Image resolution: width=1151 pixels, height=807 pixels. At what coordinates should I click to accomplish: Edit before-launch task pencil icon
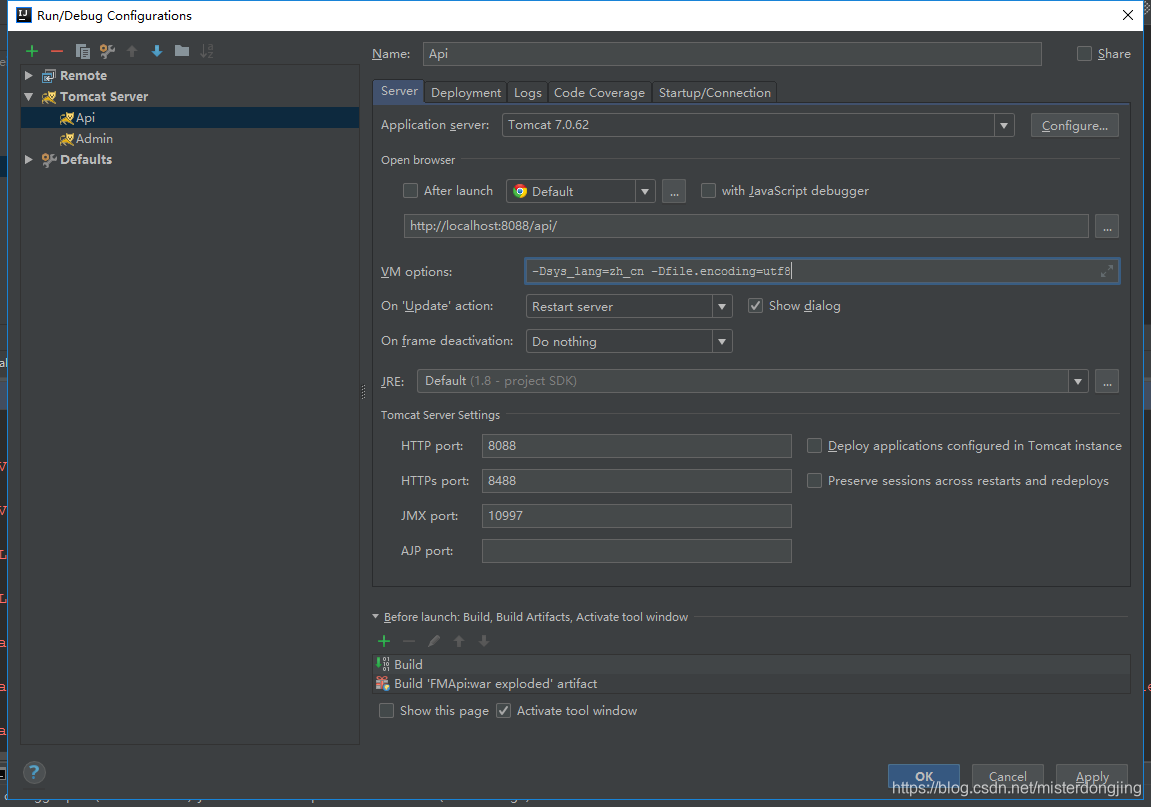434,641
